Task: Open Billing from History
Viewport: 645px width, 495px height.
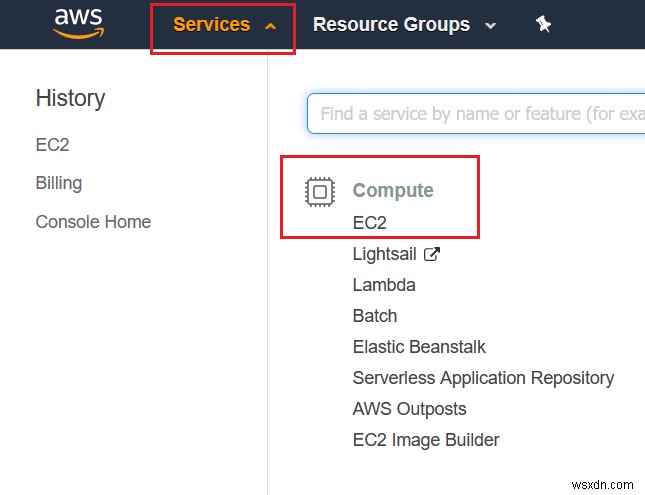Action: [59, 183]
